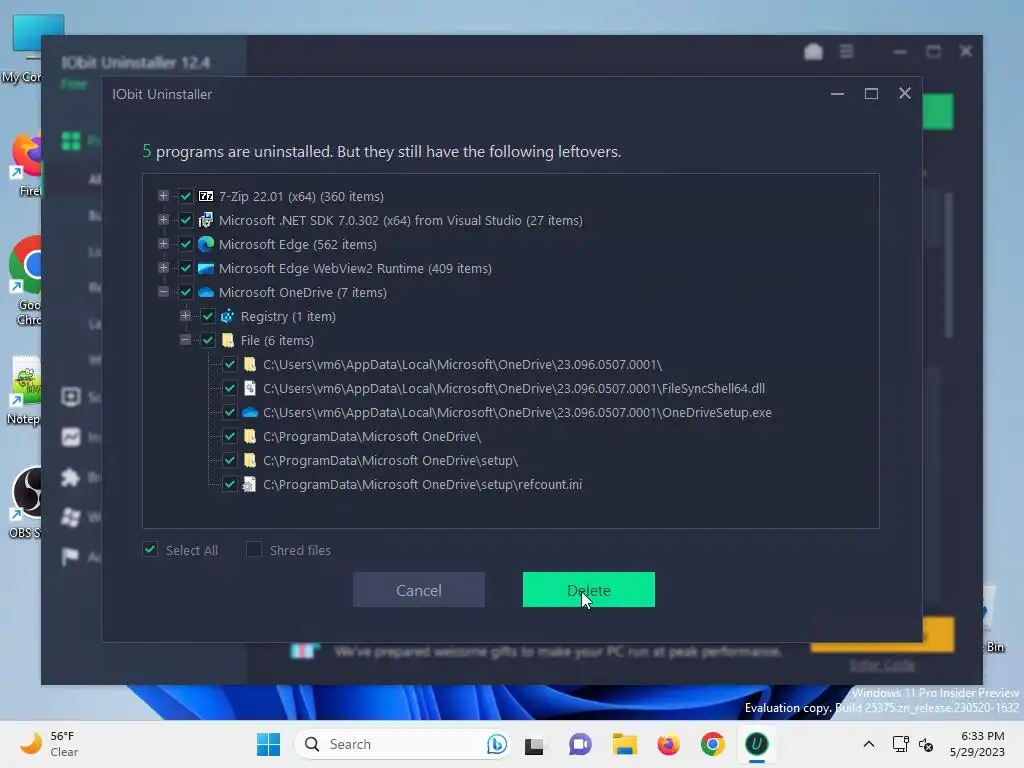Viewport: 1024px width, 768px height.
Task: Open Software Health in IObit sidebar
Action: (x=71, y=397)
